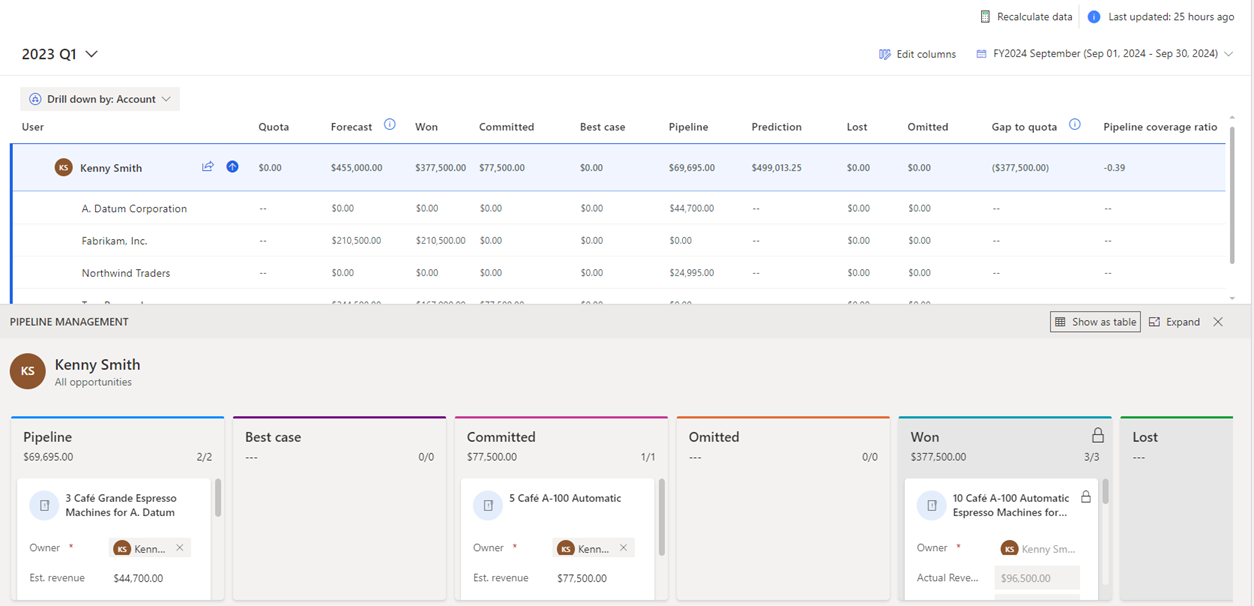
Task: Toggle Show as table view
Action: point(1095,322)
